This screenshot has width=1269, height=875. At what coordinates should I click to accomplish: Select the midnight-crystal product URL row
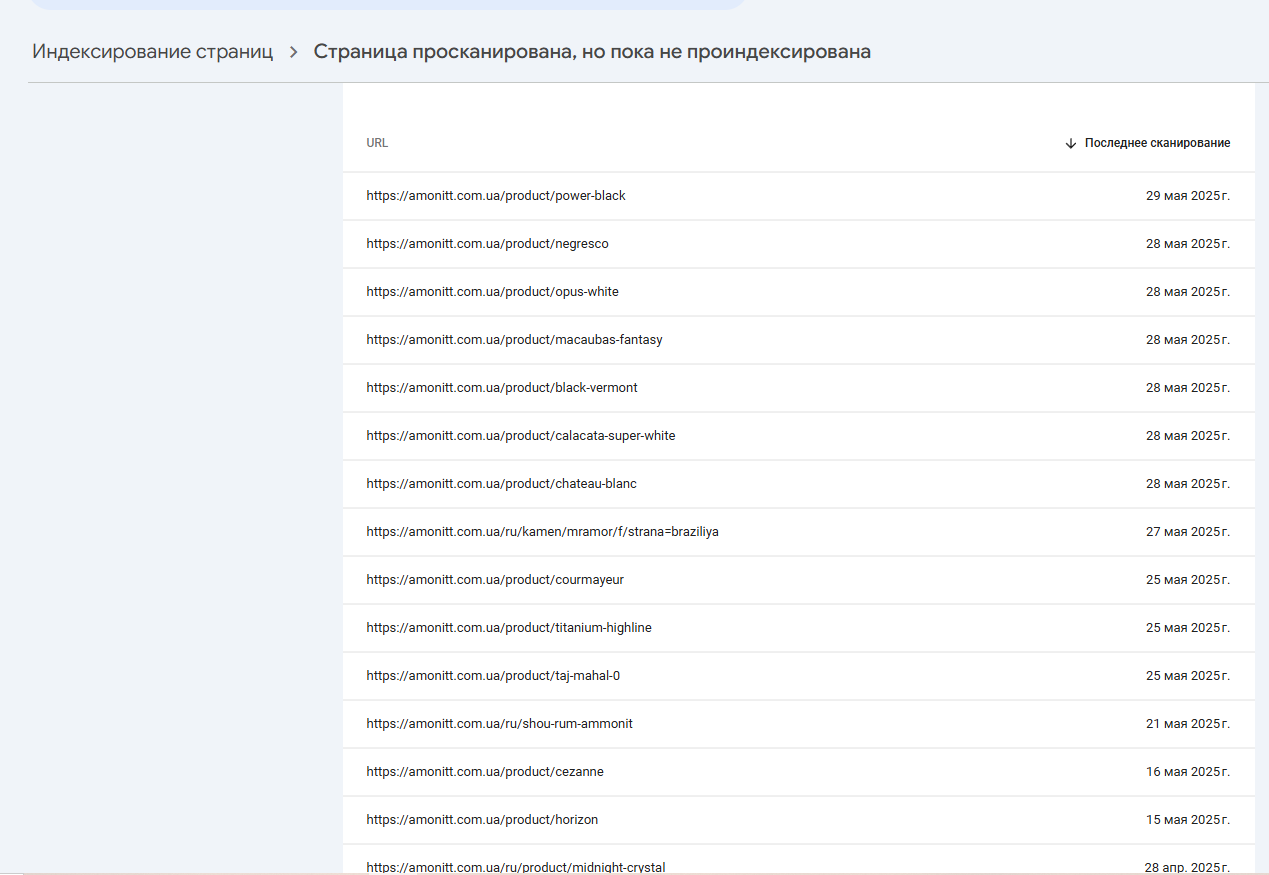pos(798,860)
